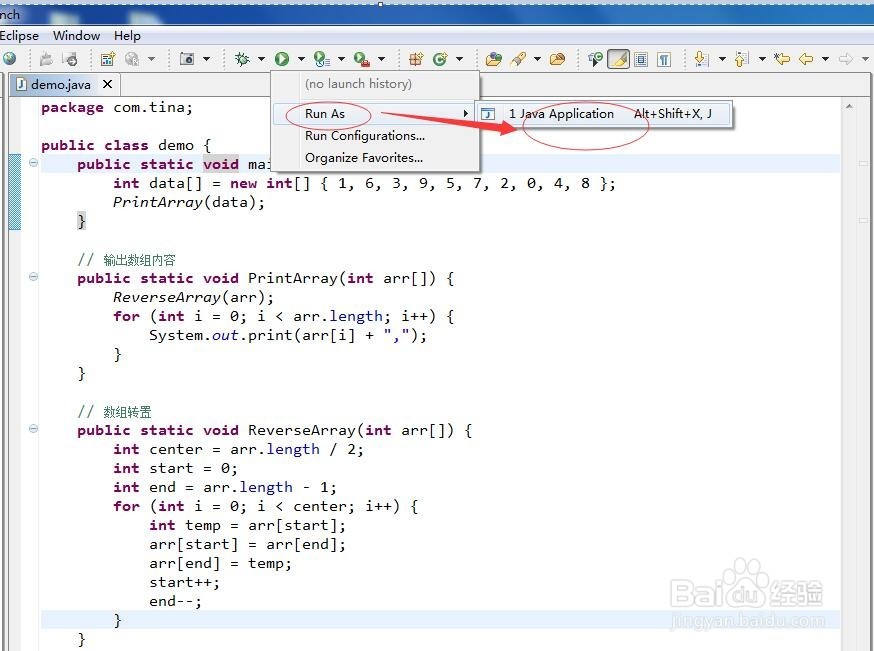The width and height of the screenshot is (874, 651).
Task: Click the Run with coverage icon
Action: click(322, 59)
